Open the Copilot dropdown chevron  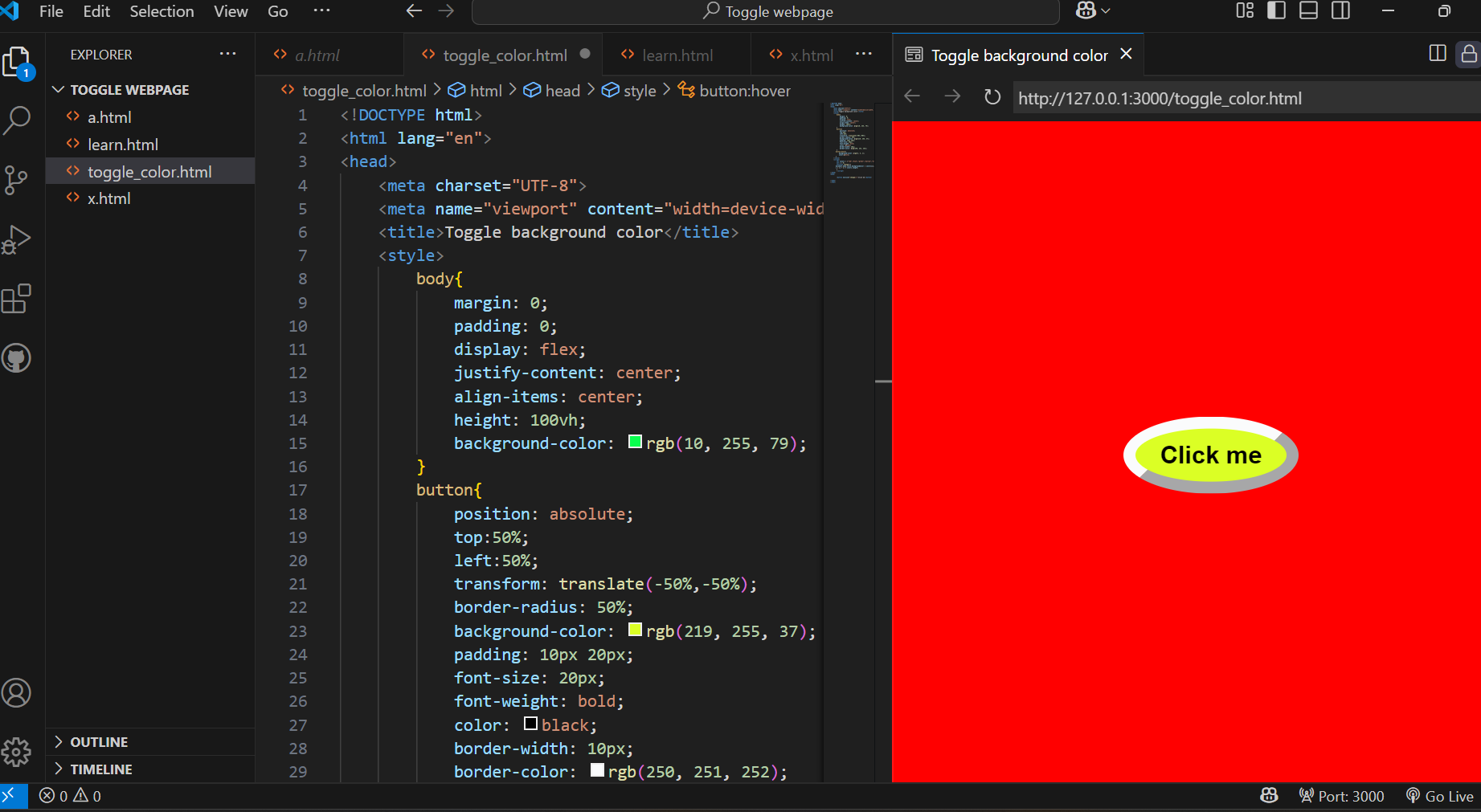[1106, 10]
